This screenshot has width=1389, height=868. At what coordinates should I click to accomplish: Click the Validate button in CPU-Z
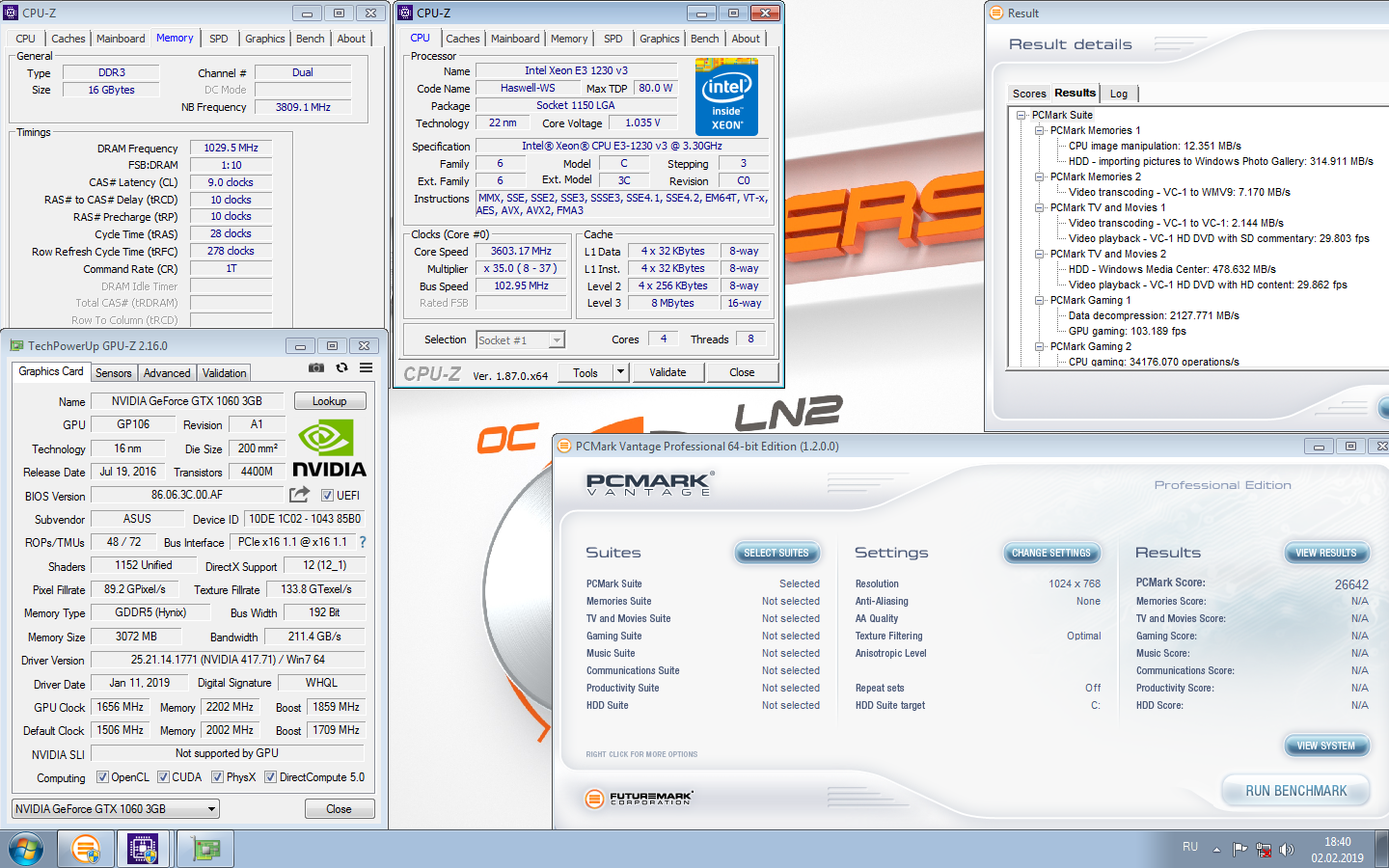point(667,372)
